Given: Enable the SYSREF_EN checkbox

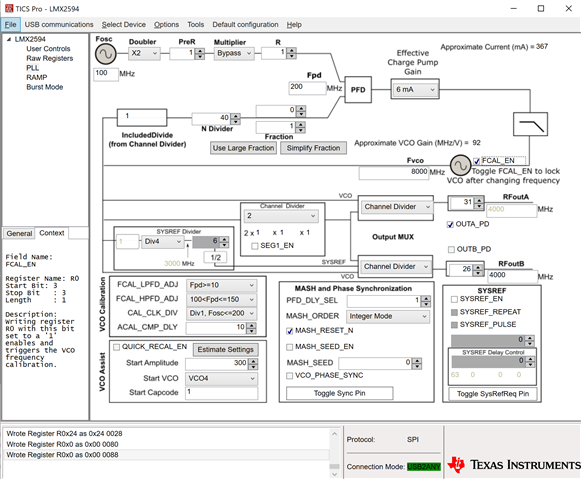Looking at the screenshot, I should coord(454,299).
